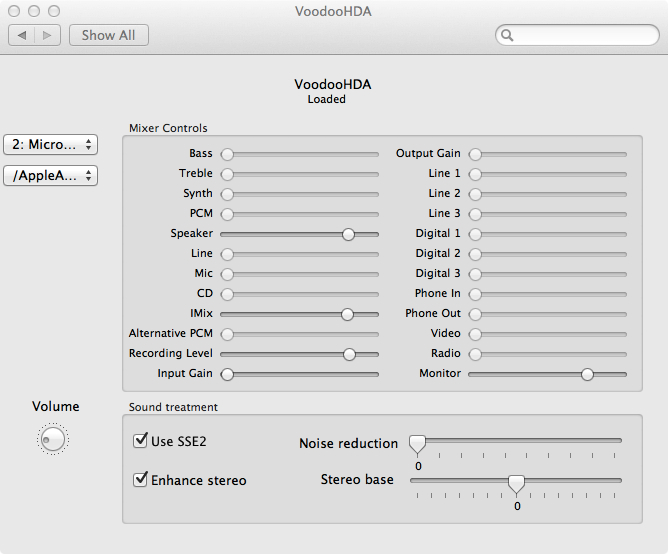The image size is (668, 554).
Task: Click the Digital 2 slider knob
Action: click(x=475, y=254)
